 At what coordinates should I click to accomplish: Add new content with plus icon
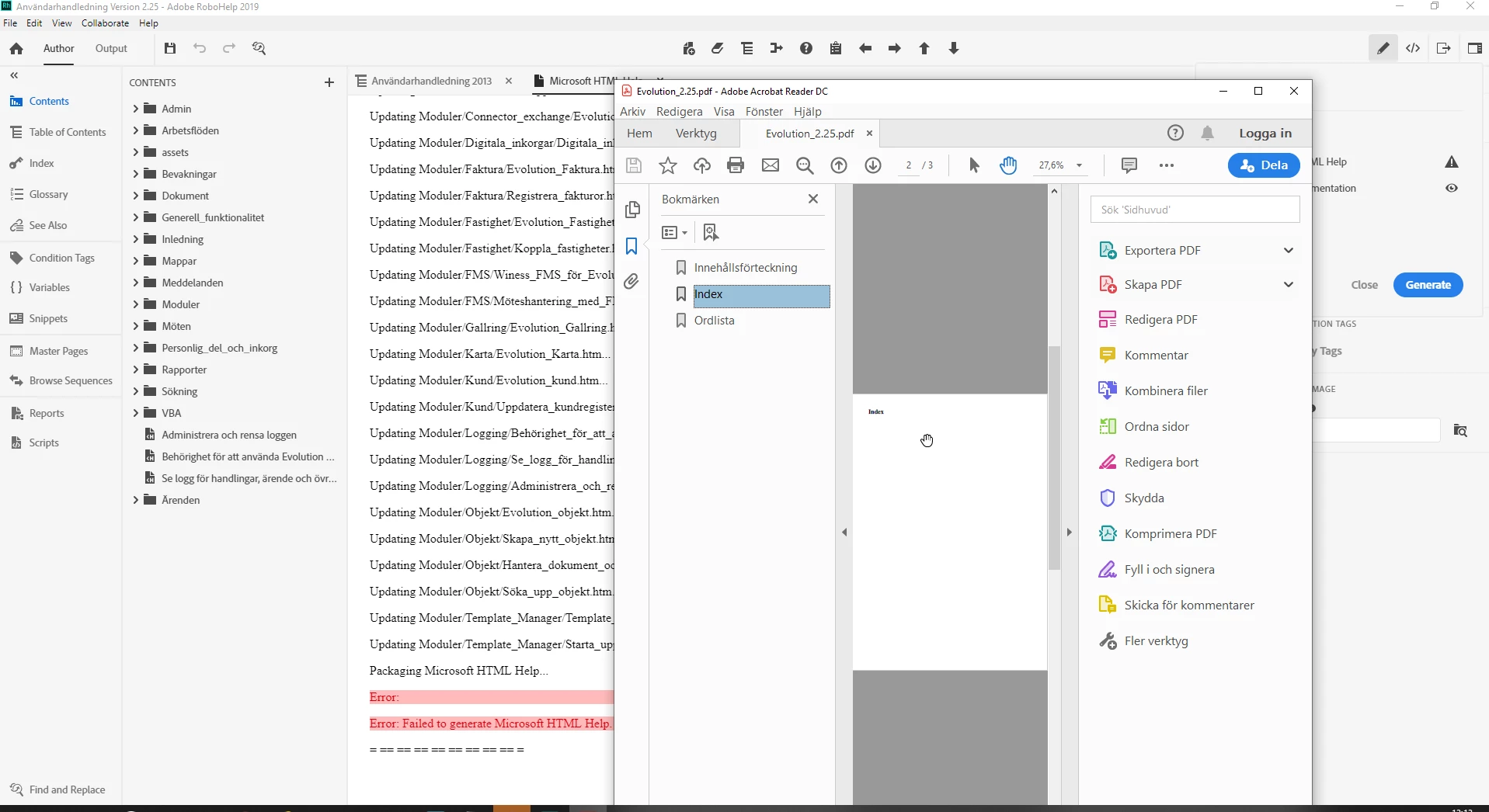[x=329, y=82]
